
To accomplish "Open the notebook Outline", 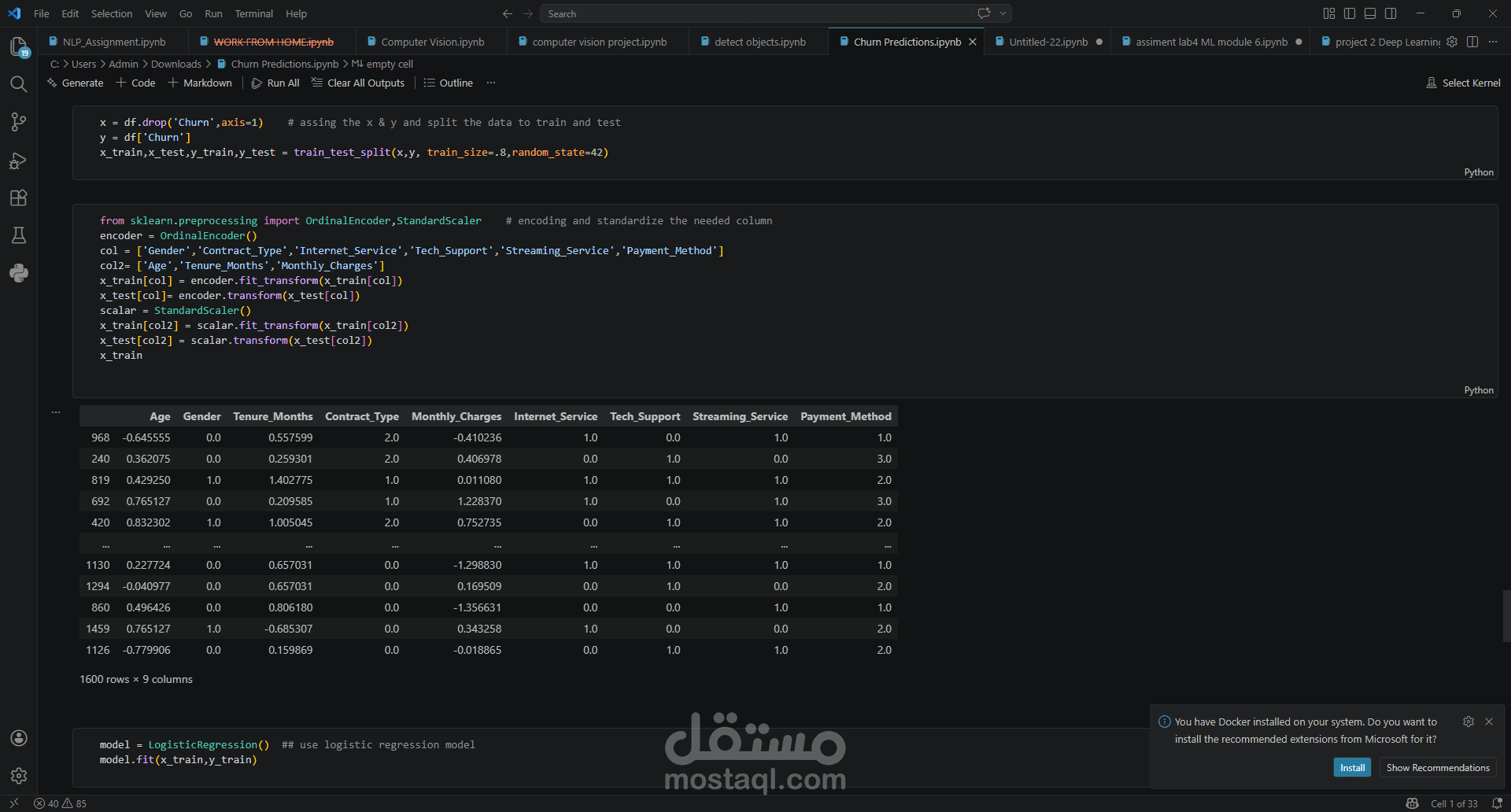I will (x=449, y=83).
